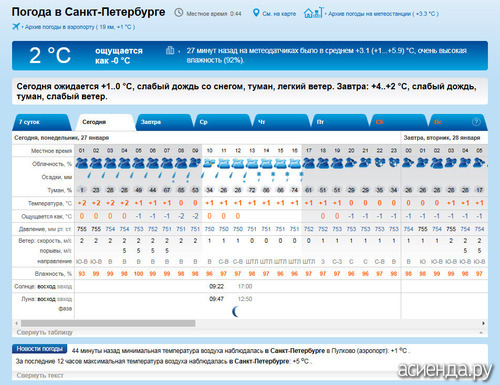Open Архив погоды на метеостанции link
The width and height of the screenshot is (500, 385).
pyautogui.click(x=383, y=14)
